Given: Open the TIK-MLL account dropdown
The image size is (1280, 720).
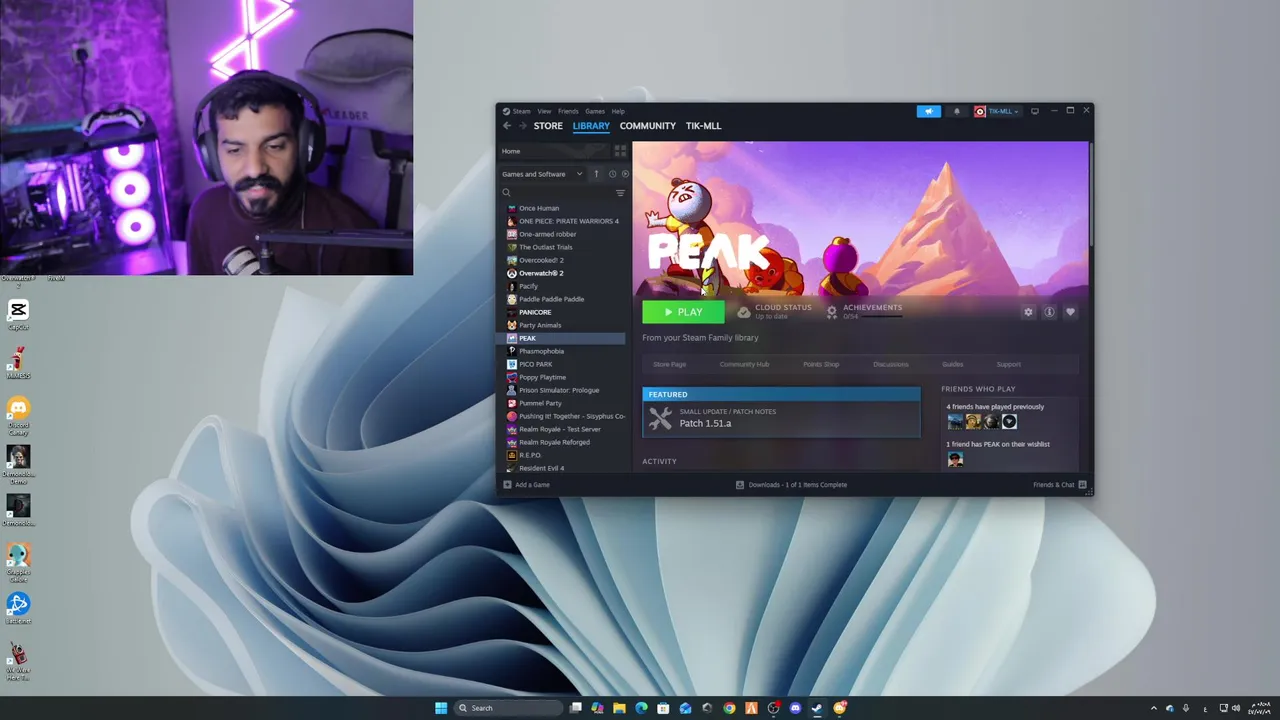Looking at the screenshot, I should pyautogui.click(x=997, y=111).
